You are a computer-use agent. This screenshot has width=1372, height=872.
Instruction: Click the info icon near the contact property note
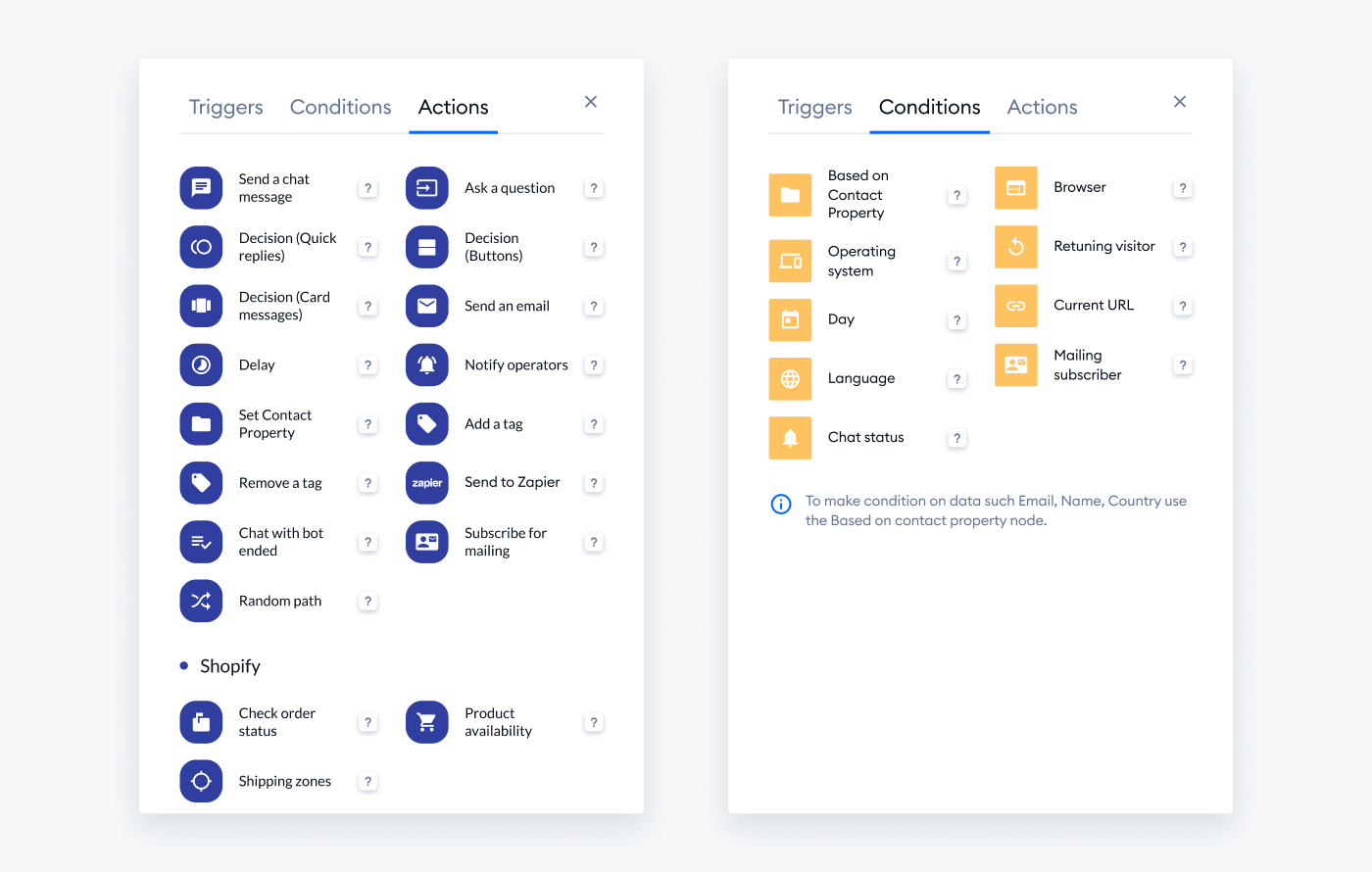(780, 504)
